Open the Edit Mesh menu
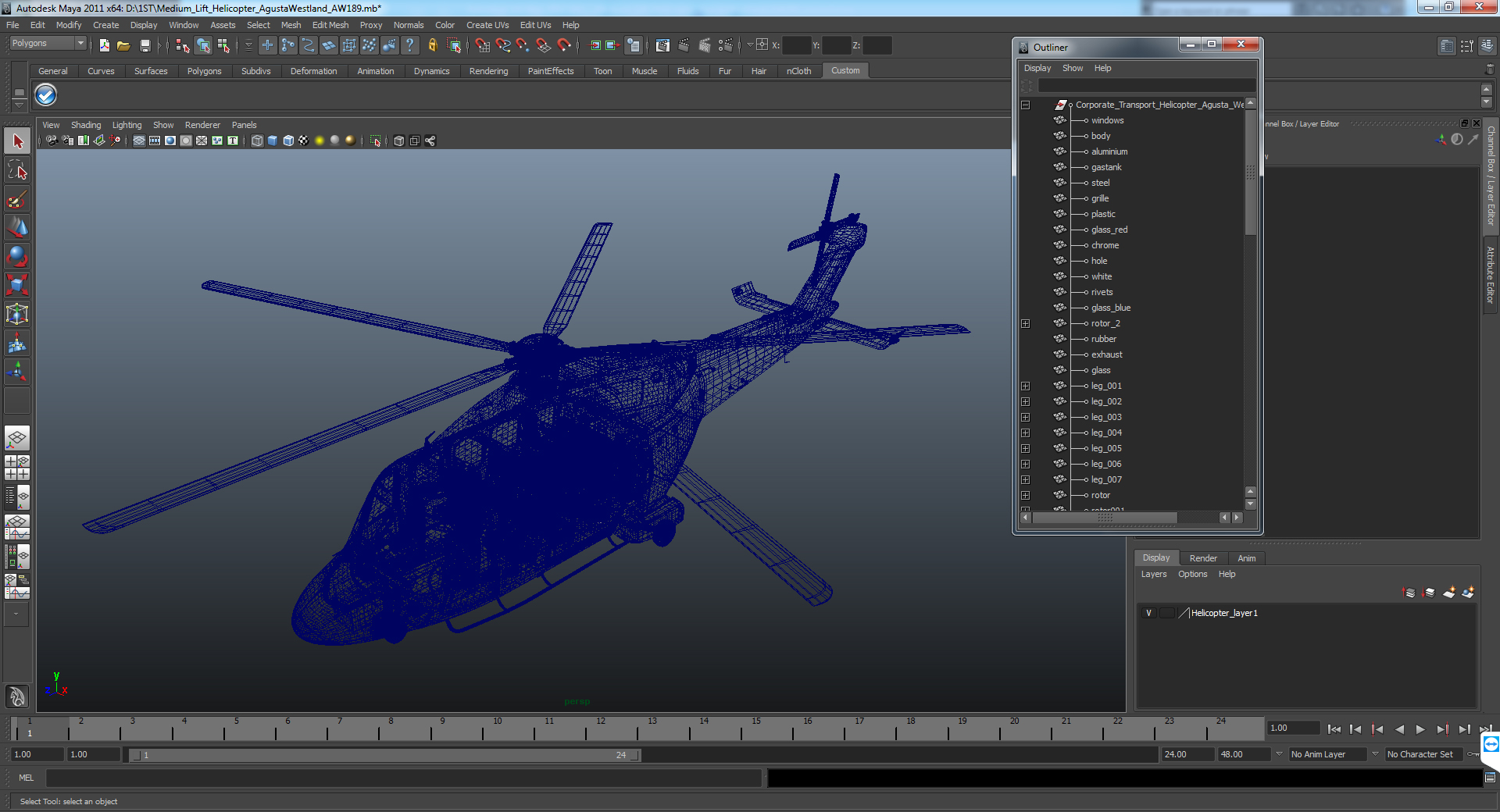Screen dimensions: 1500x812 [x=330, y=25]
